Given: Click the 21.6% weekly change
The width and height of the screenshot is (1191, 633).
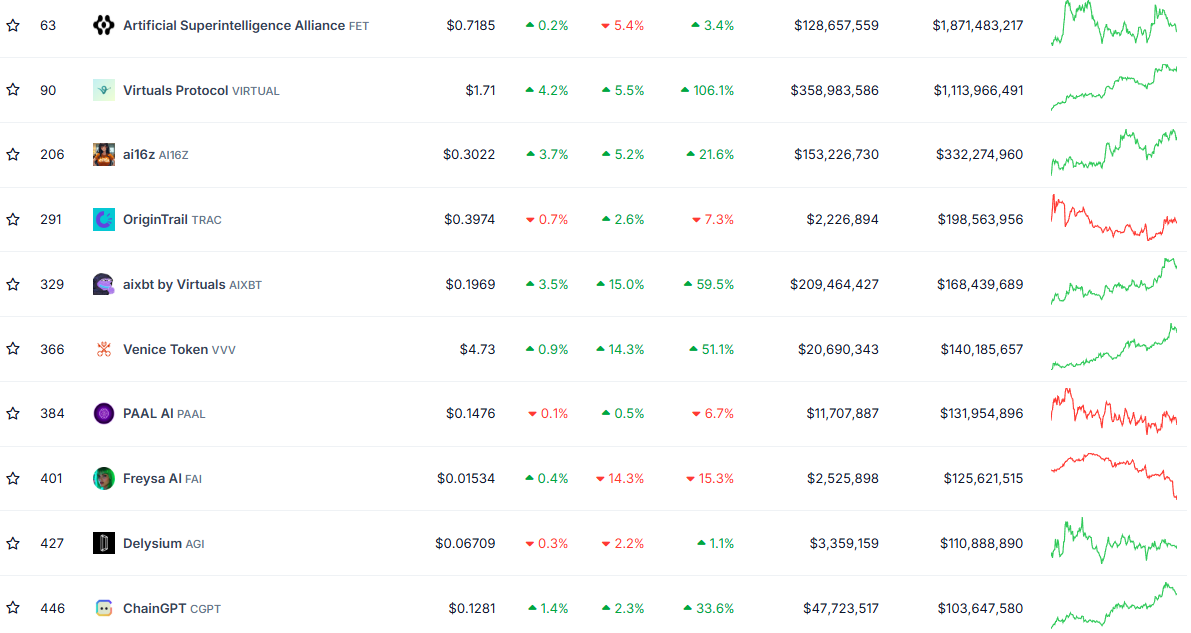Looking at the screenshot, I should click(x=710, y=155).
